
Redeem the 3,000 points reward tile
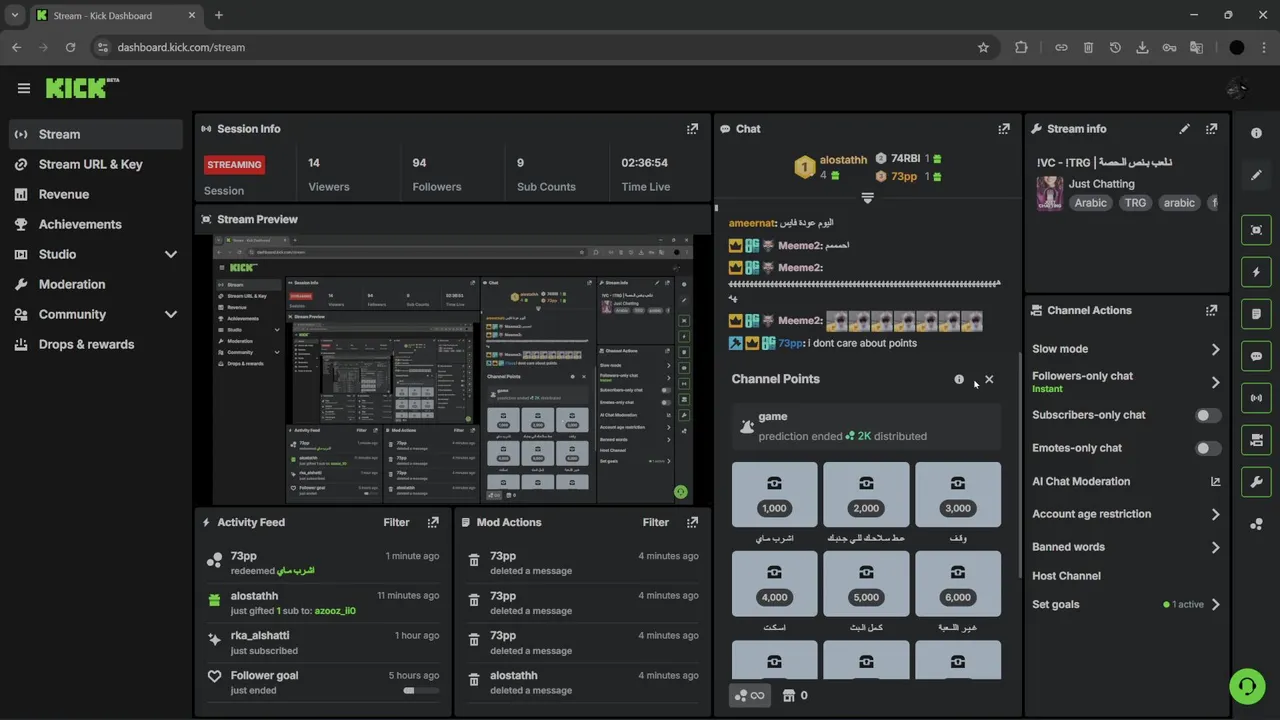point(958,494)
